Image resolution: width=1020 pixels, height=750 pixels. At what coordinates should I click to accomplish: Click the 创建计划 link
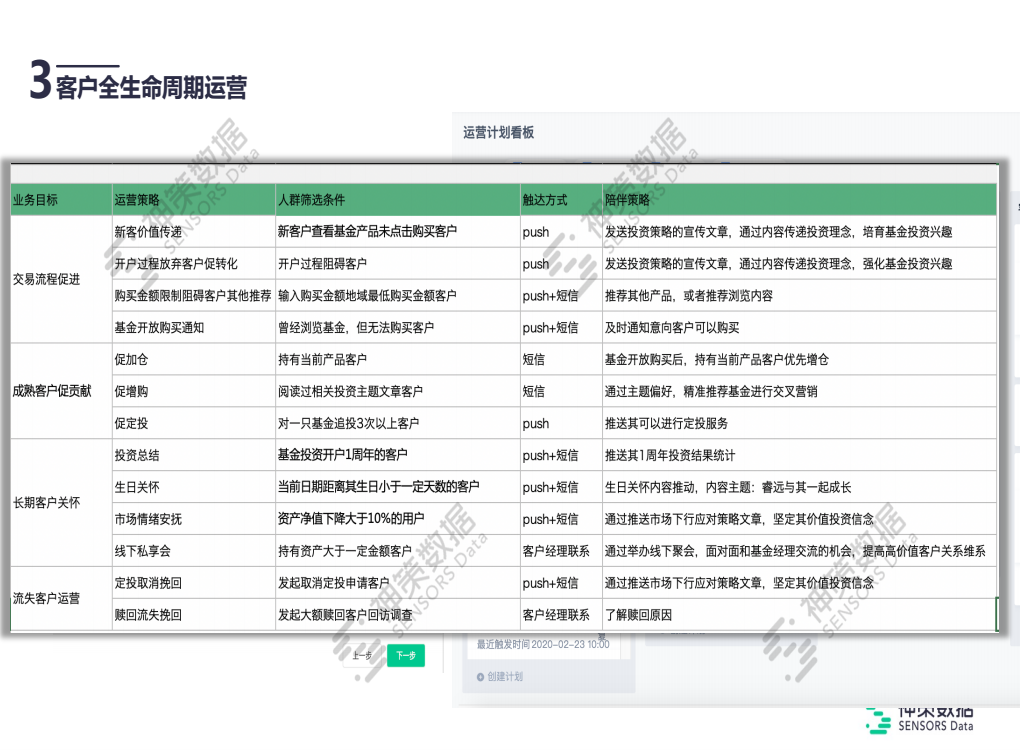pyautogui.click(x=504, y=677)
